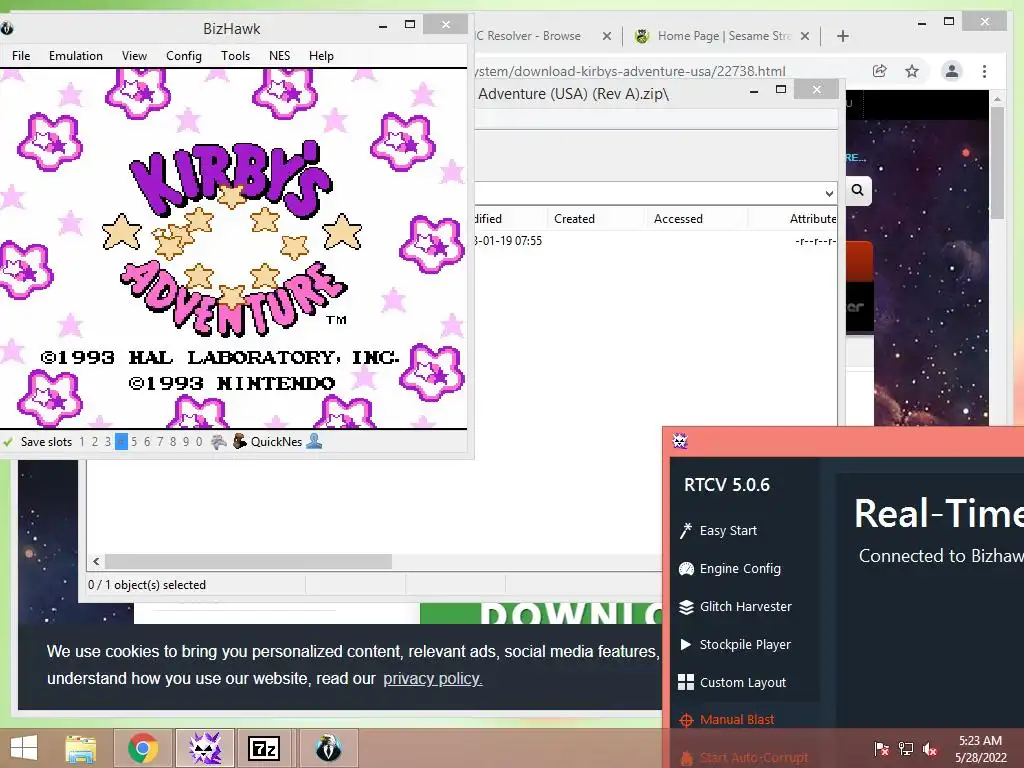Image resolution: width=1024 pixels, height=768 pixels.
Task: Select save slot 1 in BizHawk
Action: [82, 441]
